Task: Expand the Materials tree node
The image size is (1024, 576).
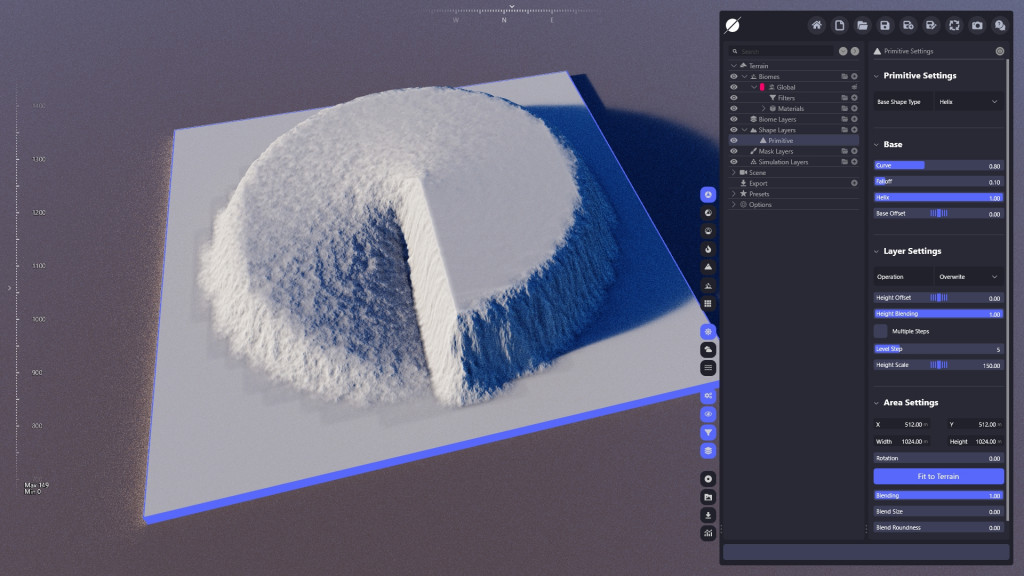Action: (763, 108)
